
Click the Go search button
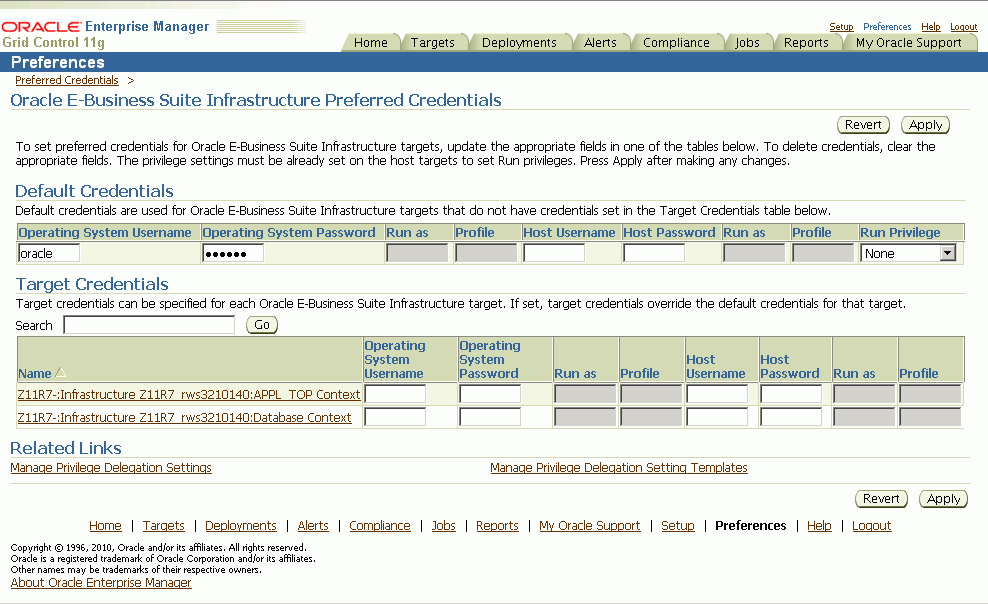click(x=261, y=325)
